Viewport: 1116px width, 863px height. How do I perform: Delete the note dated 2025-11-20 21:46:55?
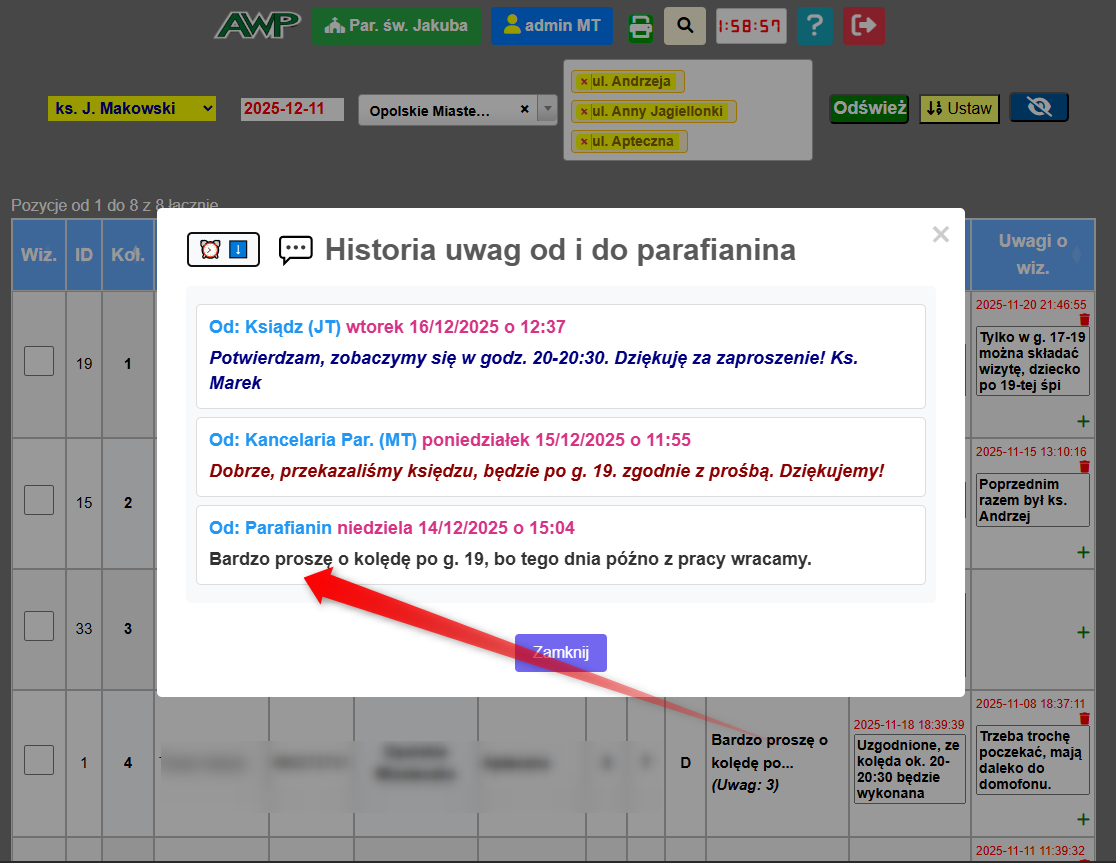pyautogui.click(x=1085, y=319)
